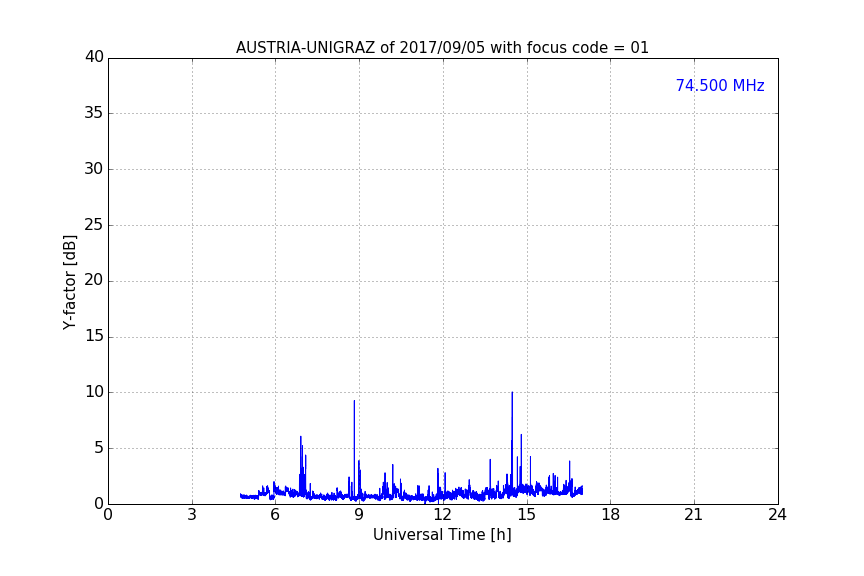Click the x-axis tick label '21'

pos(694,515)
